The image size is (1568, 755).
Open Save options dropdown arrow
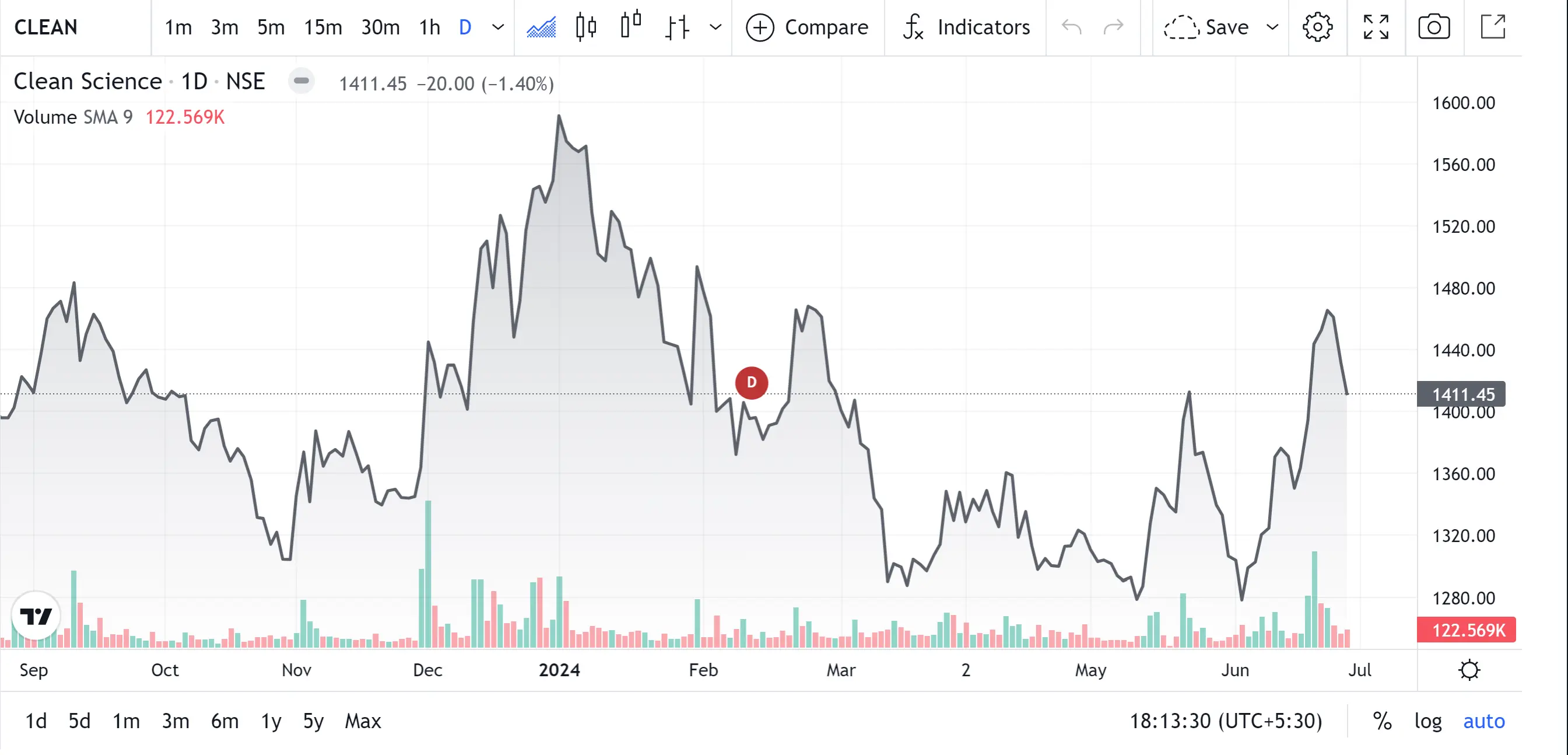click(x=1272, y=27)
